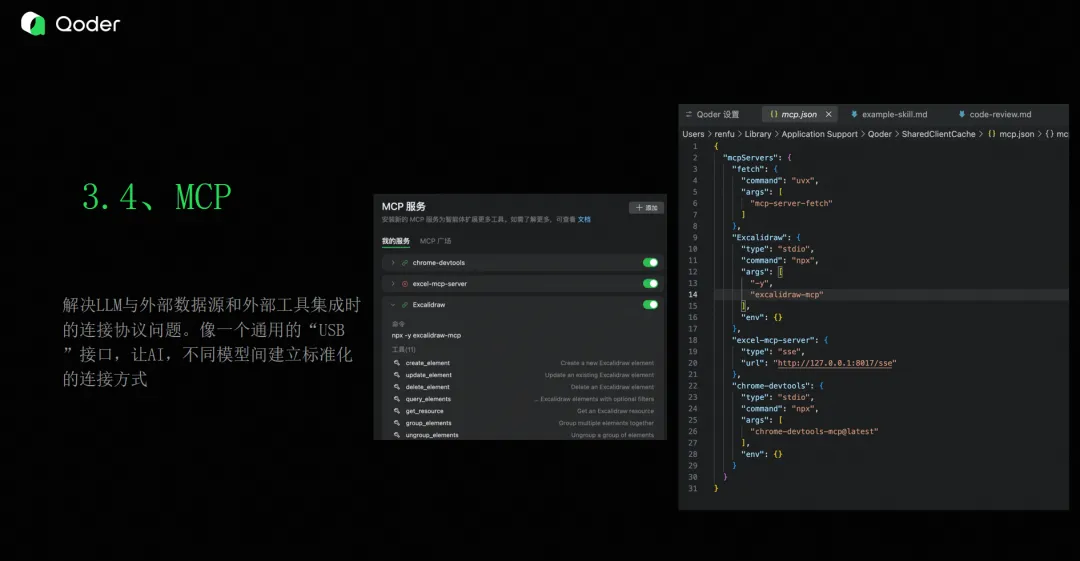1080x561 pixels.
Task: Click Library in the breadcrumb path
Action: tap(758, 134)
